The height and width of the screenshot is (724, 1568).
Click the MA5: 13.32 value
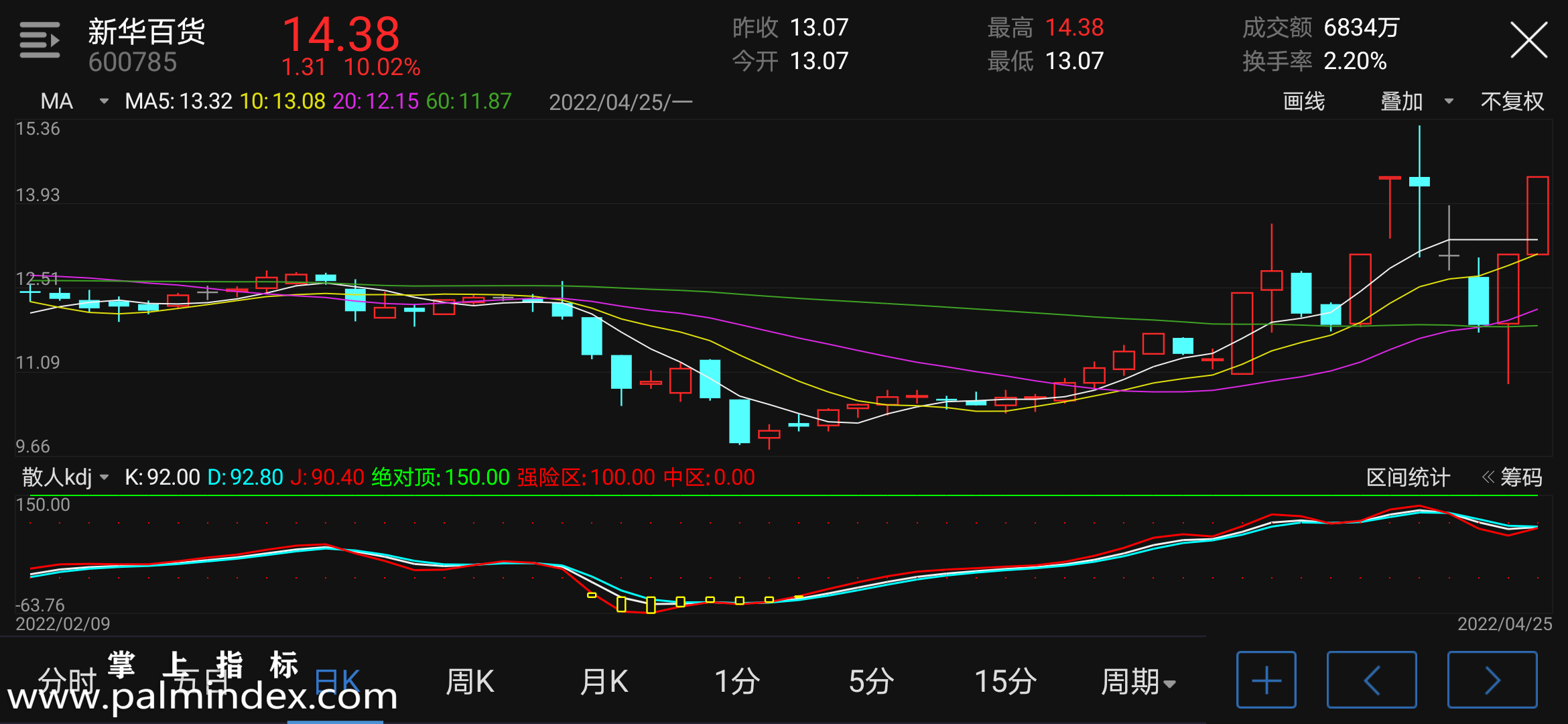pos(178,101)
